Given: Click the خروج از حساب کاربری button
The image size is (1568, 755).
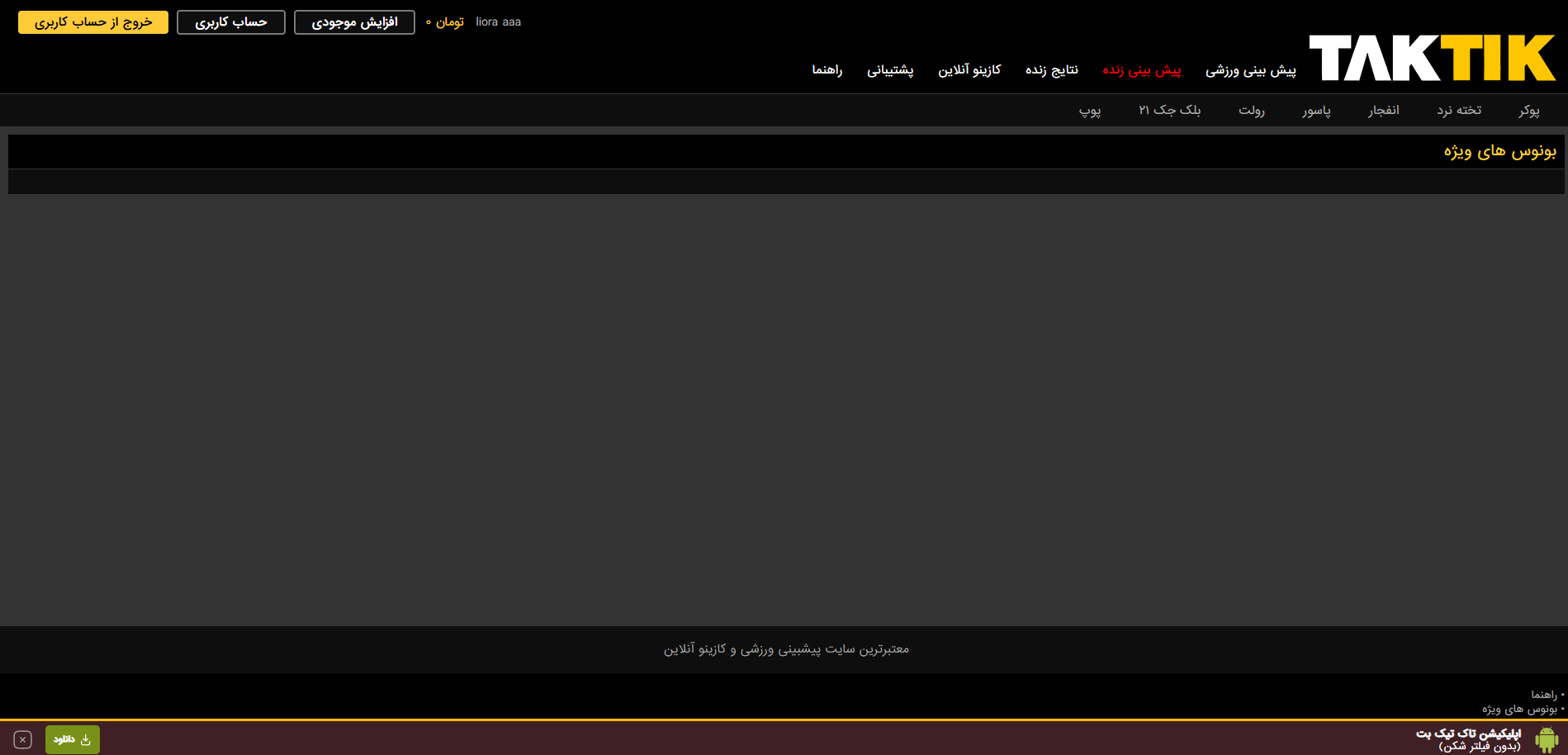Looking at the screenshot, I should tap(93, 22).
